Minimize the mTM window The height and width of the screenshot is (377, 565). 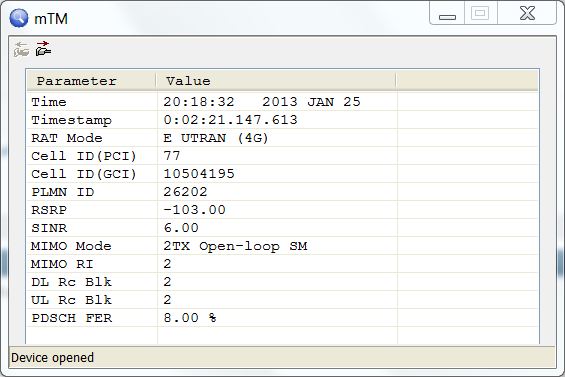[447, 13]
